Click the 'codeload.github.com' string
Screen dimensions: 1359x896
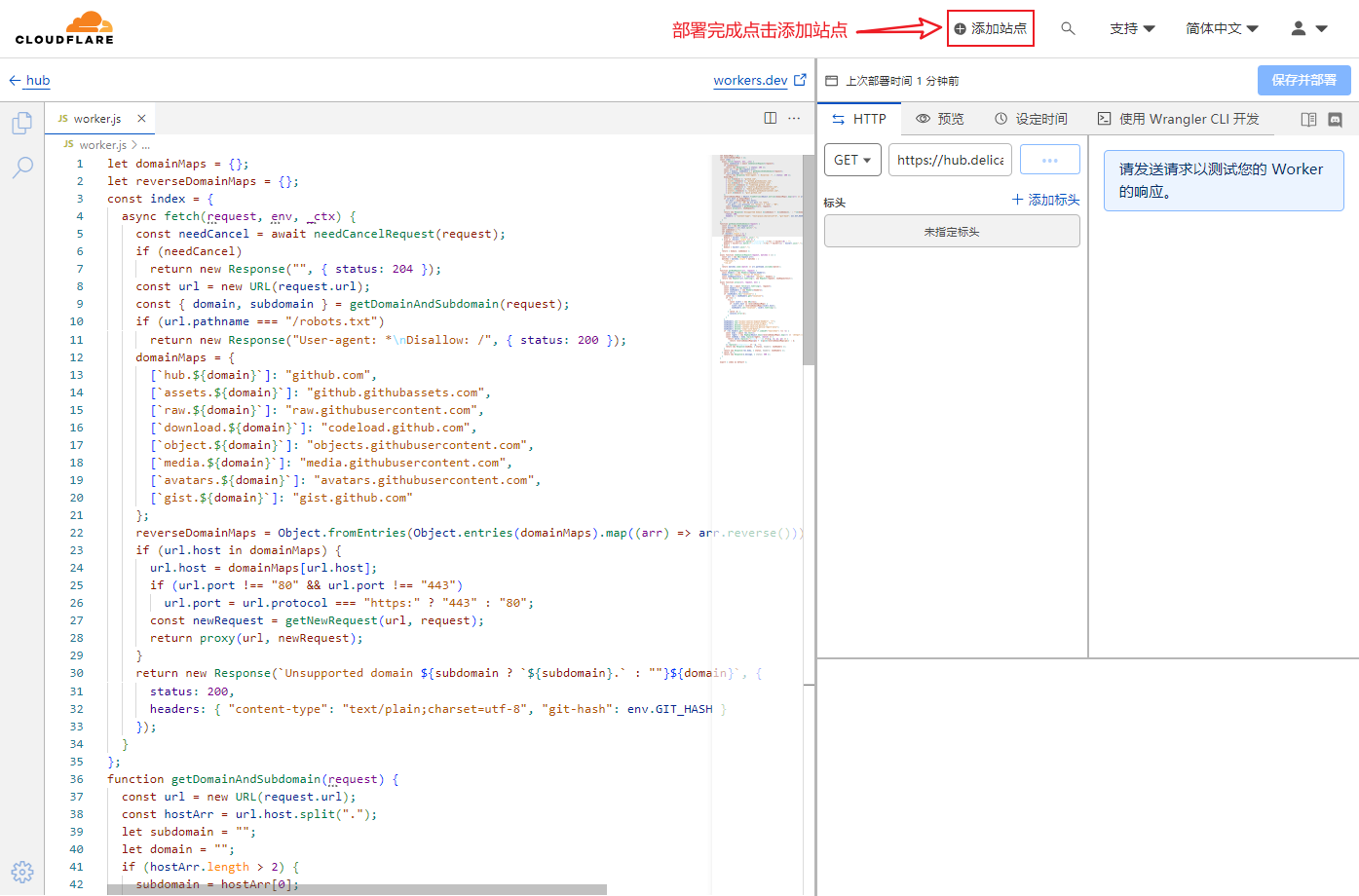tap(396, 428)
